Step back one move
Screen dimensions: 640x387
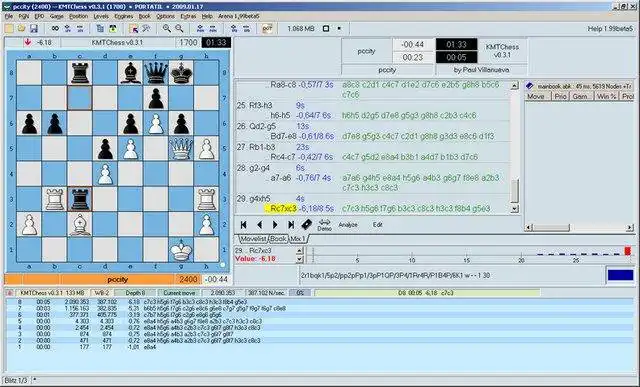(259, 225)
